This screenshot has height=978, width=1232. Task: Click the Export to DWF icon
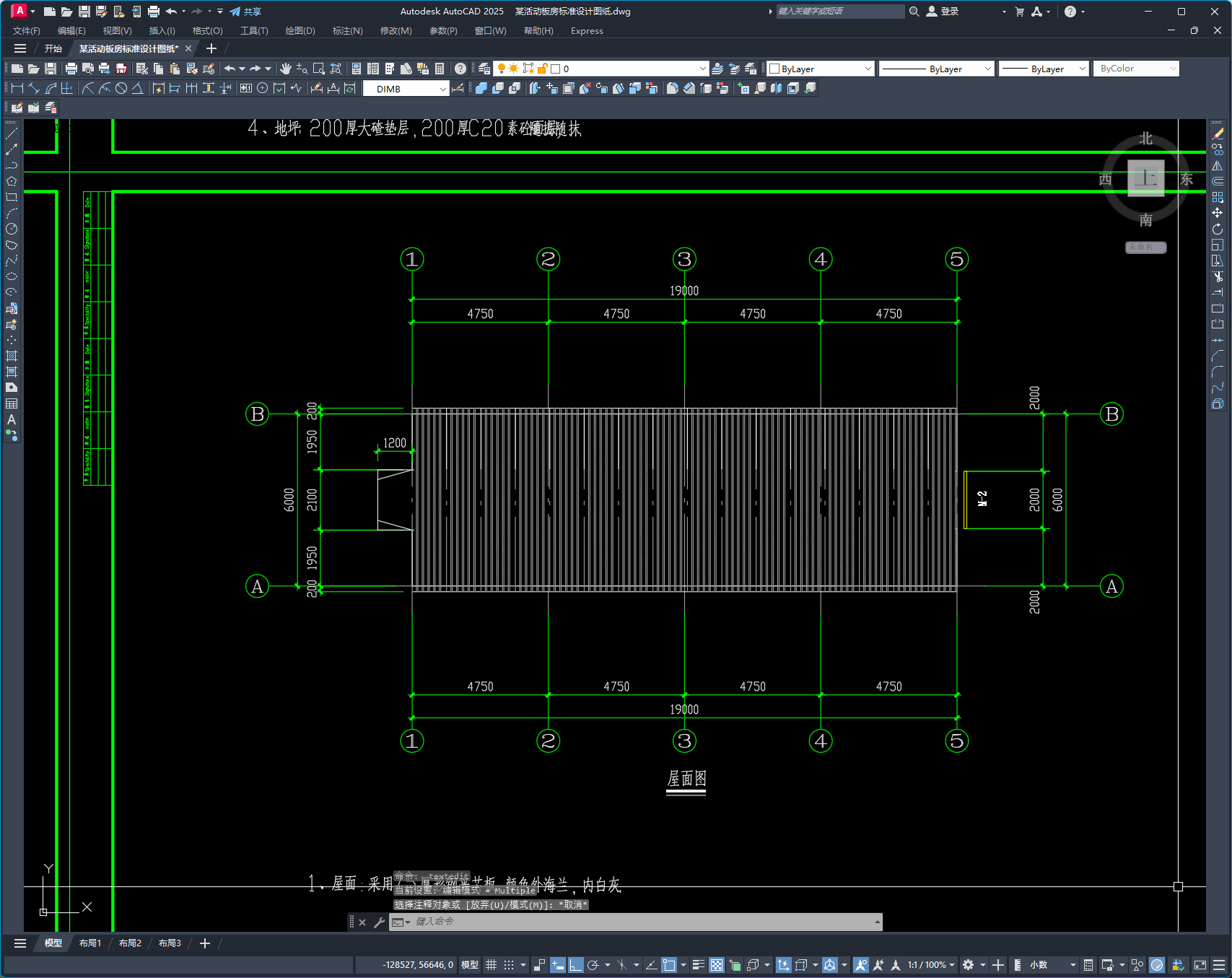coord(122,69)
